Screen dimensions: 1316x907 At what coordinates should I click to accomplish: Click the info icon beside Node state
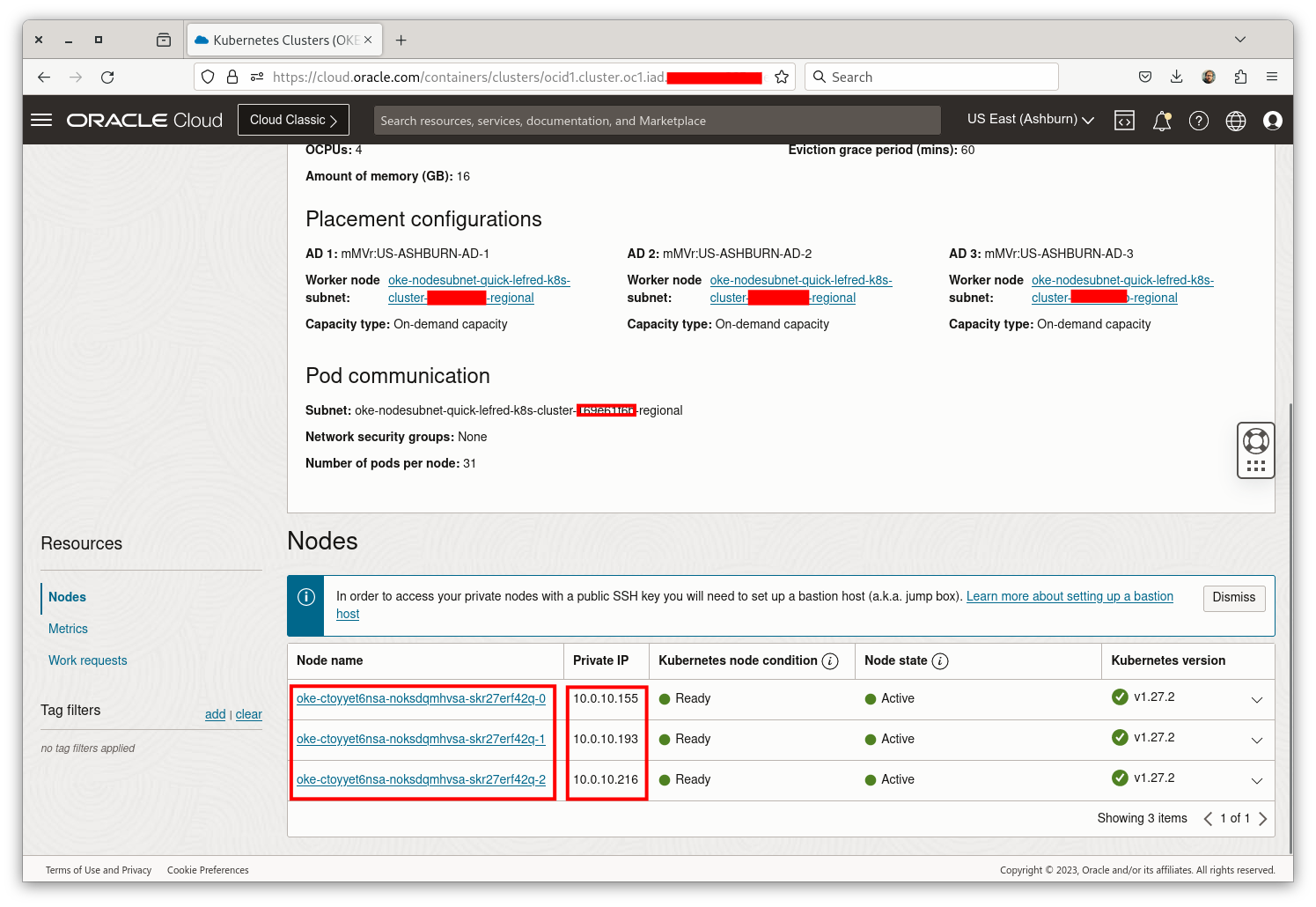point(940,661)
